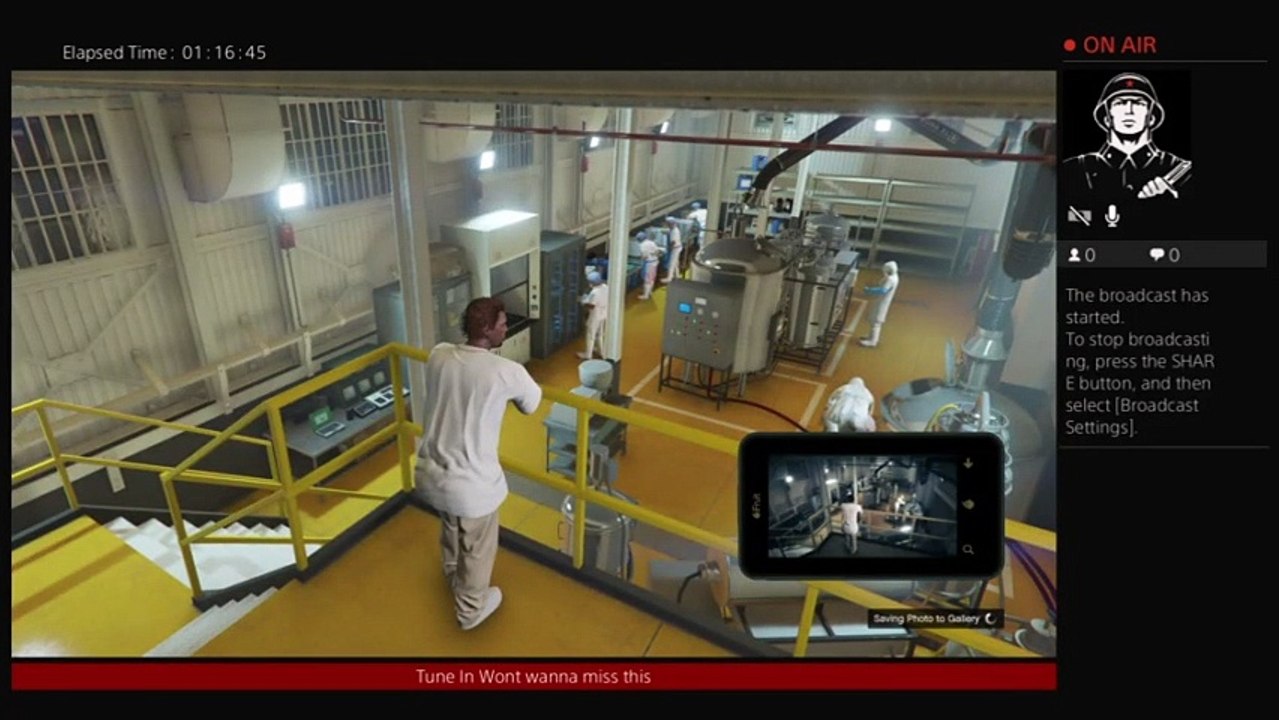Click the Saving Photo to Gallery notification
The height and width of the screenshot is (720, 1279).
935,619
